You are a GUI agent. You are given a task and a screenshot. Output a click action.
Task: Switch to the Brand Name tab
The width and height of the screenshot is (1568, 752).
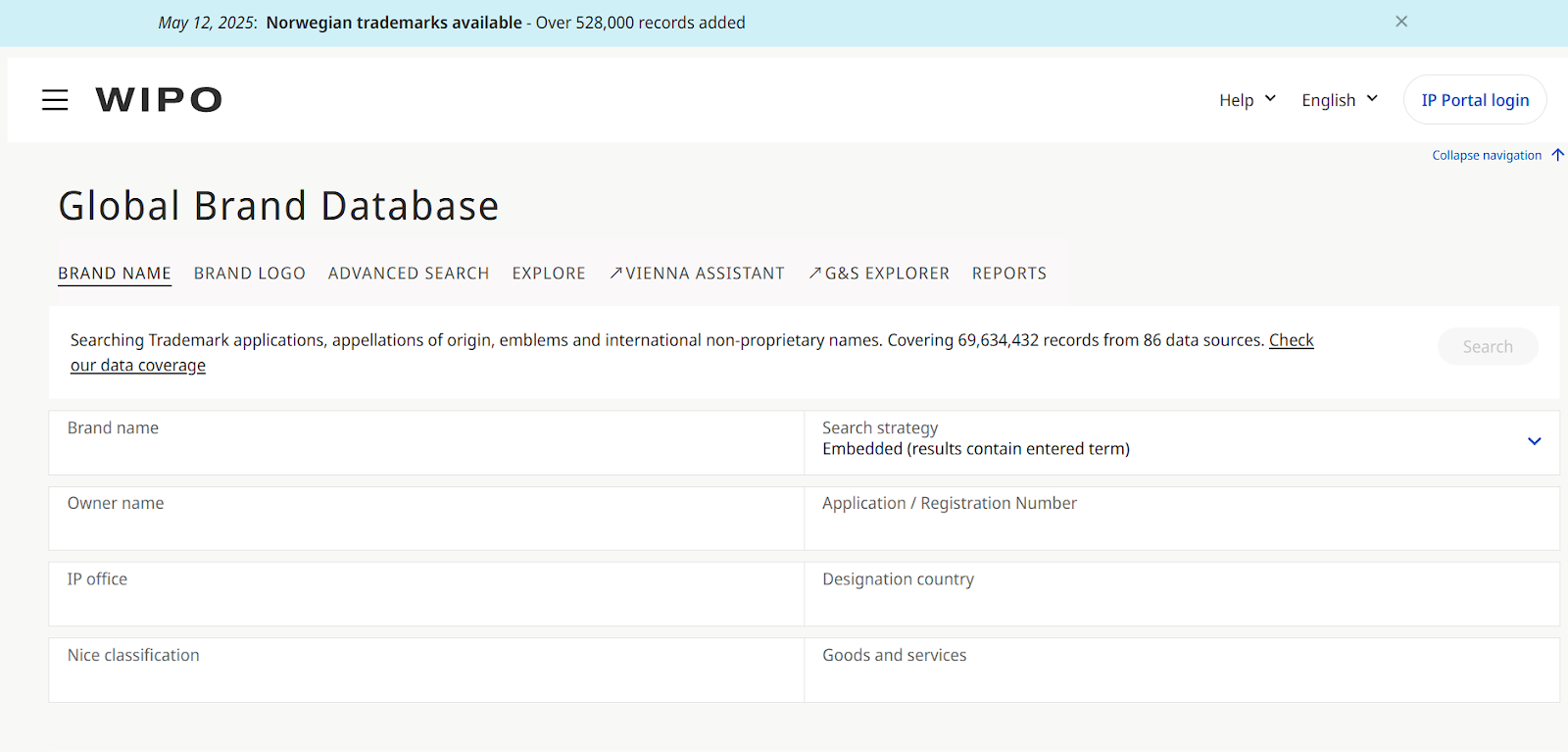(115, 274)
